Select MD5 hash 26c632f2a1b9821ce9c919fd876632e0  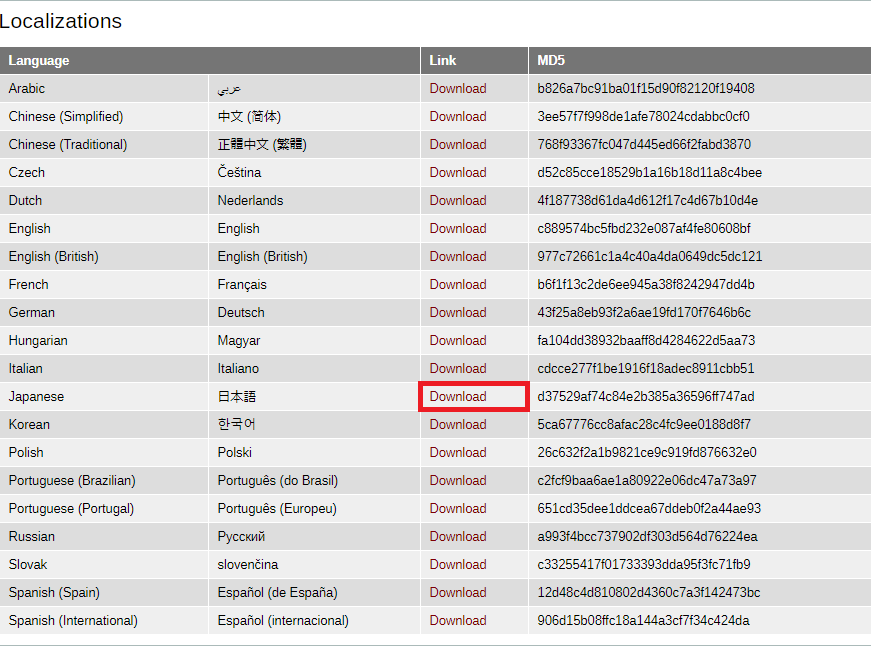click(x=647, y=452)
